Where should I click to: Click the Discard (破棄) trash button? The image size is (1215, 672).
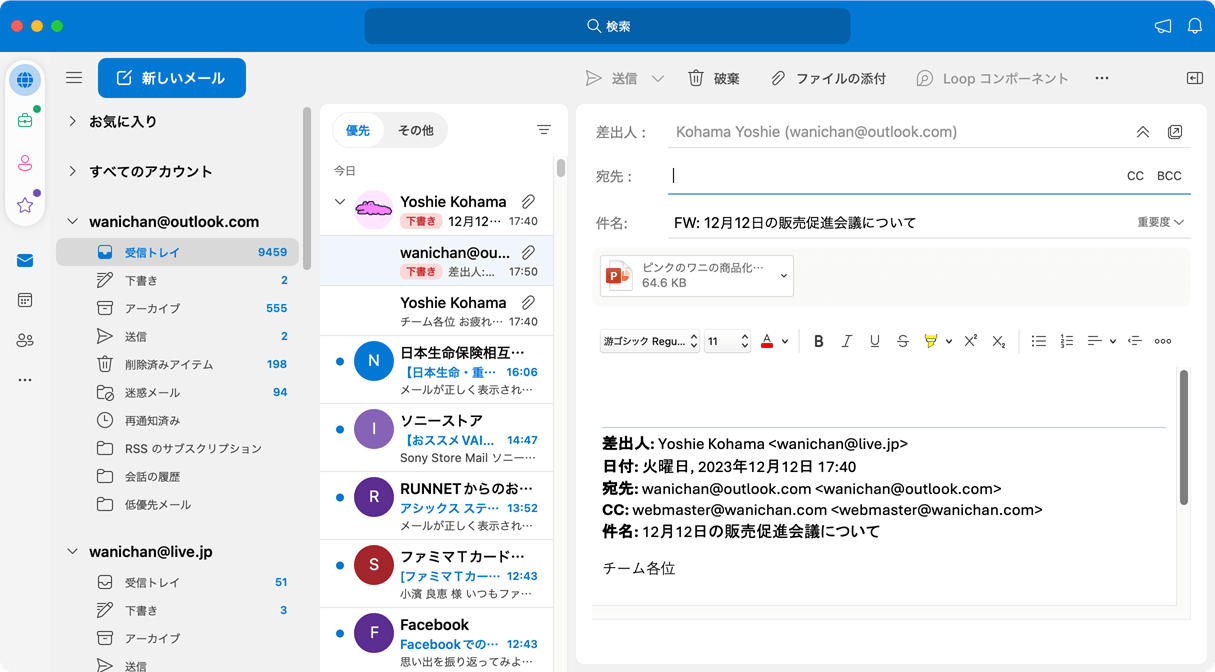coord(714,78)
